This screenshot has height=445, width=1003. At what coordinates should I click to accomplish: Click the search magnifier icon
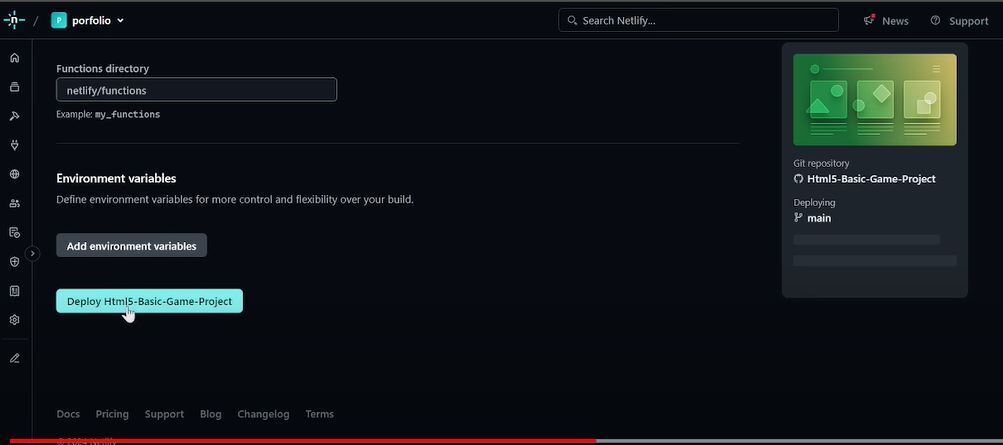click(x=573, y=20)
